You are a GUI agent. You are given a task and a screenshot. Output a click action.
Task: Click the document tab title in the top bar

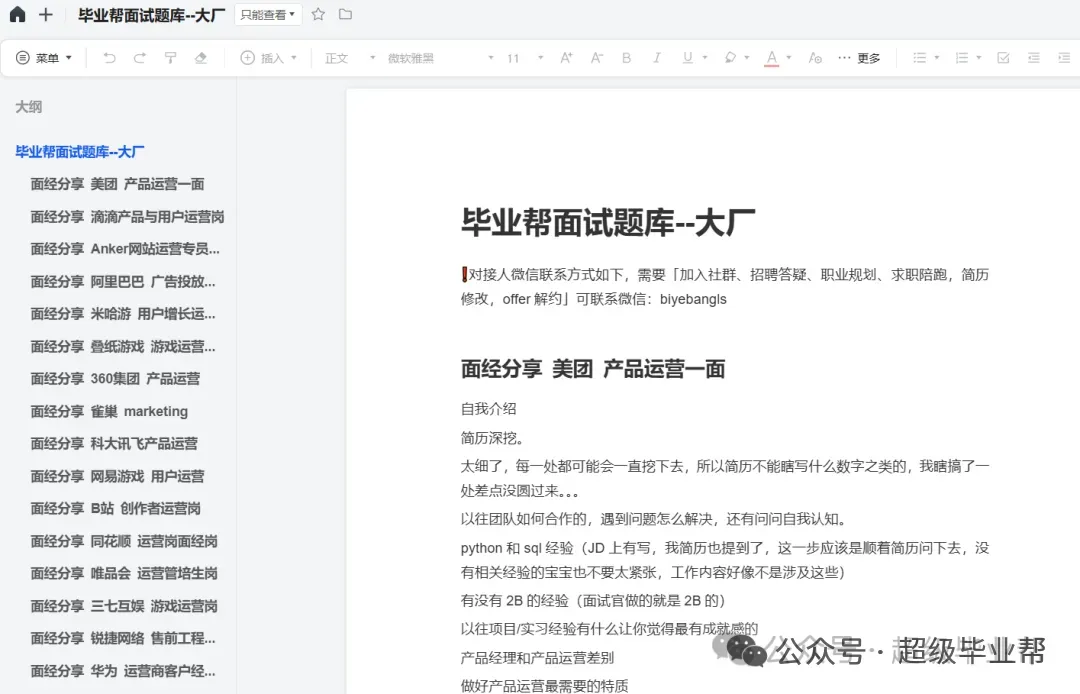[152, 14]
